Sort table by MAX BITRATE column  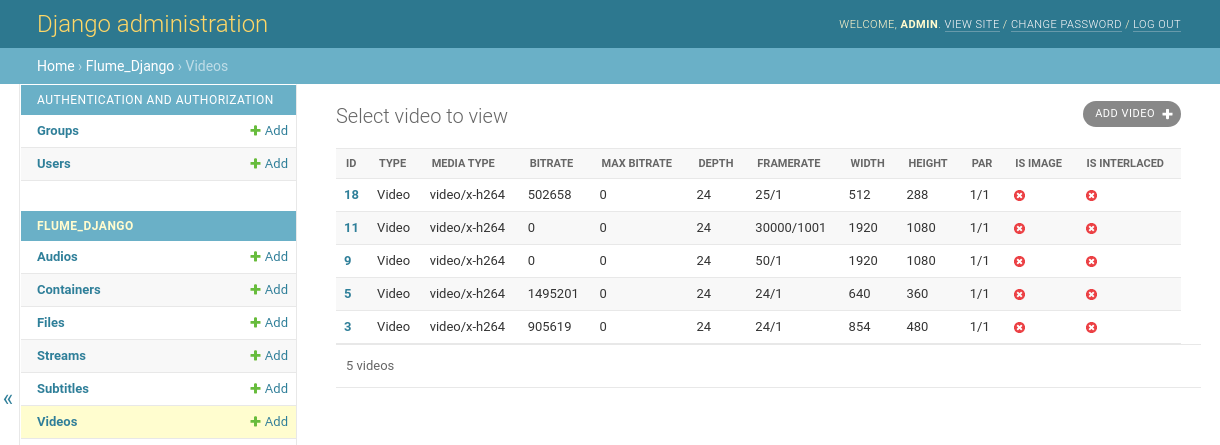[636, 163]
